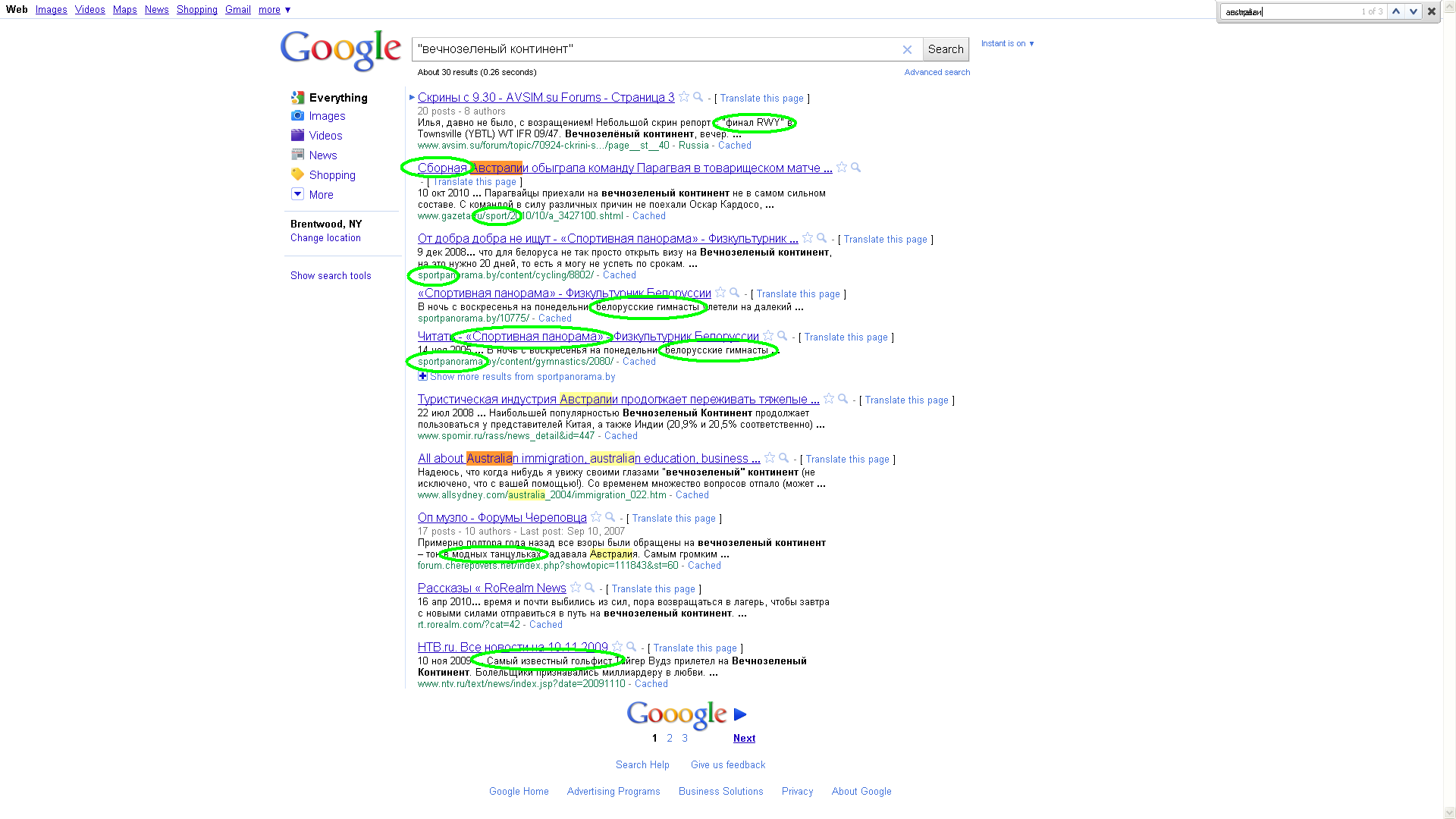Click Change location link
This screenshot has height=819, width=1456.
click(x=325, y=238)
